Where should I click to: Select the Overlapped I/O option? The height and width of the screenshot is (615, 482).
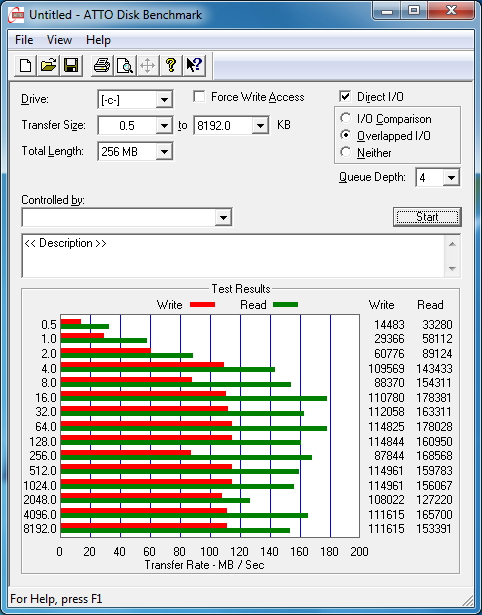(346, 135)
